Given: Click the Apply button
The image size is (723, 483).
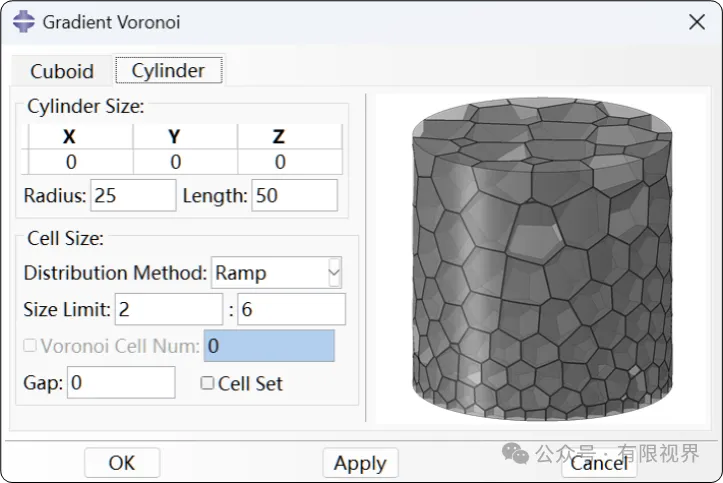Looking at the screenshot, I should [360, 463].
